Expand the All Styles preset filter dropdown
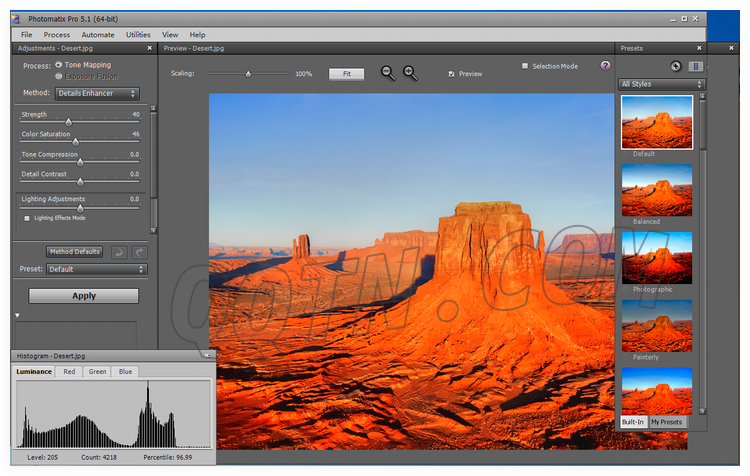Screen dimensions: 750x476 coord(661,84)
